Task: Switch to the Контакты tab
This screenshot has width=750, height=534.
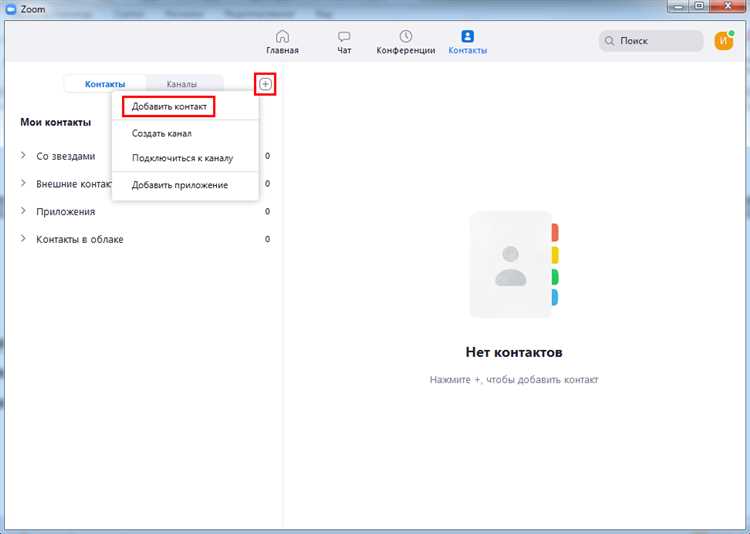Action: click(105, 84)
